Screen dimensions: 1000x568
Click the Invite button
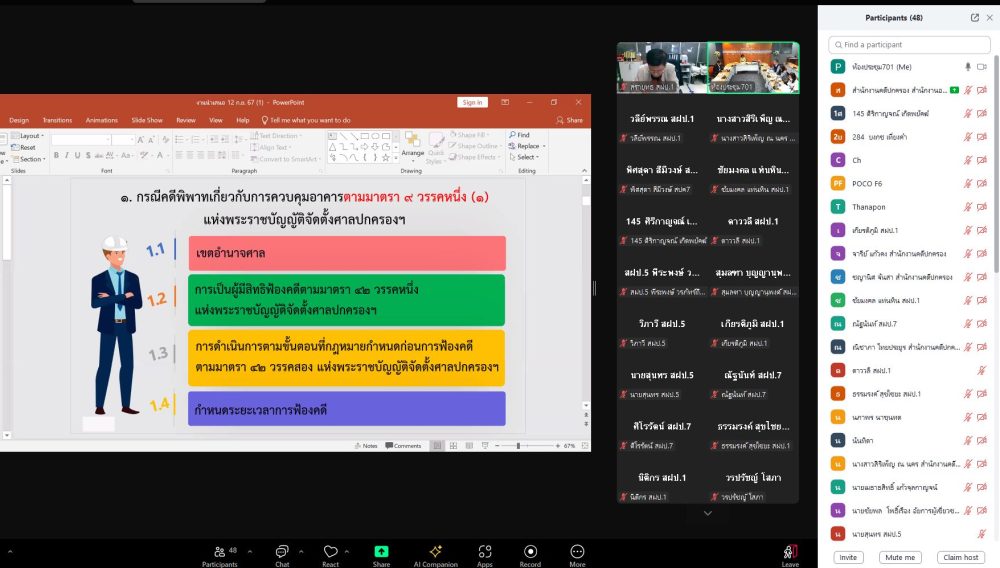click(848, 557)
